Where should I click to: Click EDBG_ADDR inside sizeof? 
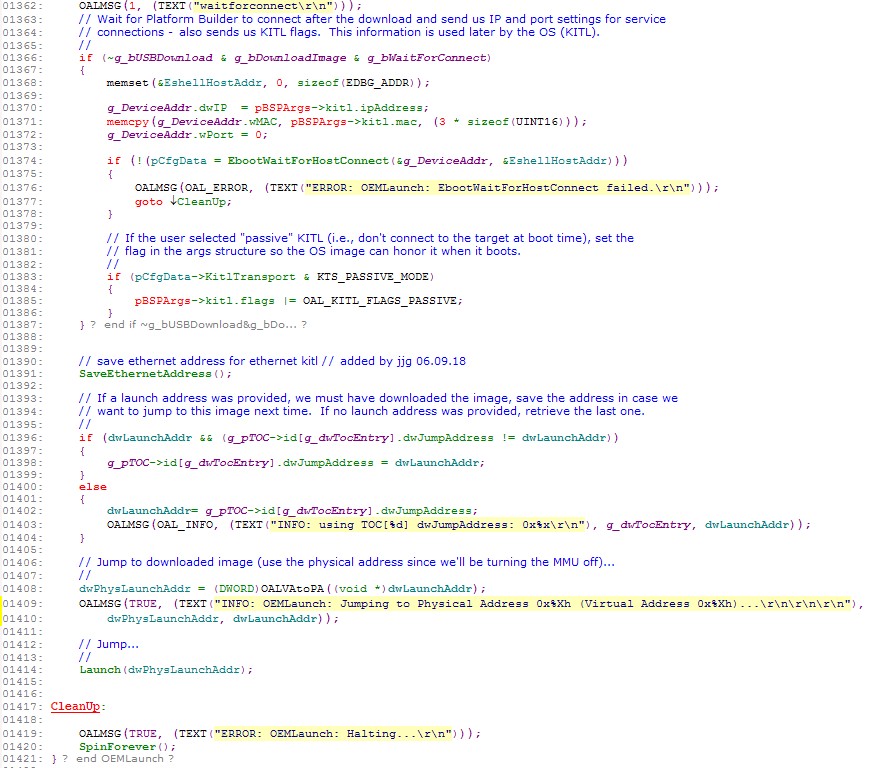click(378, 82)
